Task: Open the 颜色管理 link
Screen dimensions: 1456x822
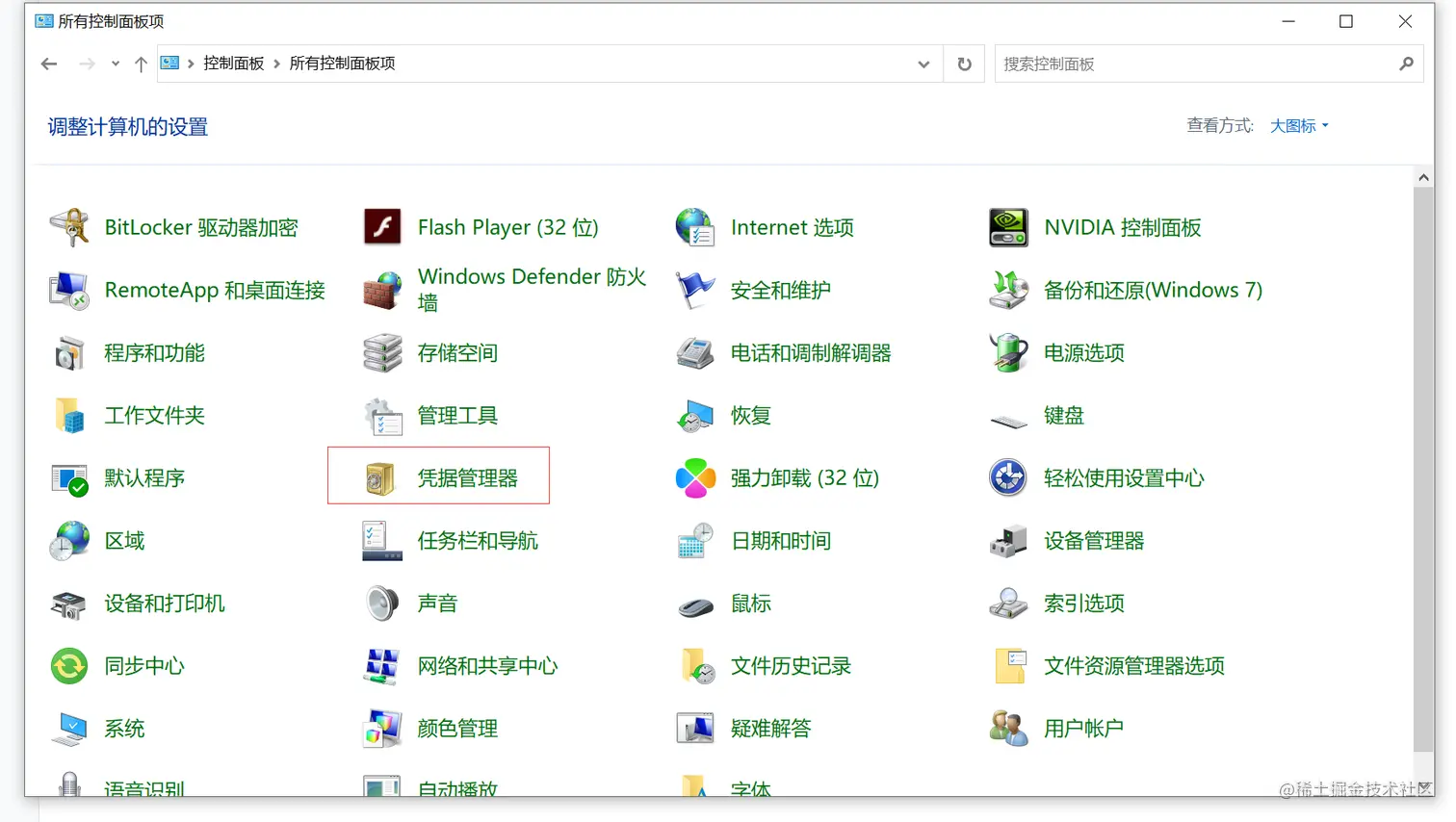Action: pyautogui.click(x=457, y=729)
